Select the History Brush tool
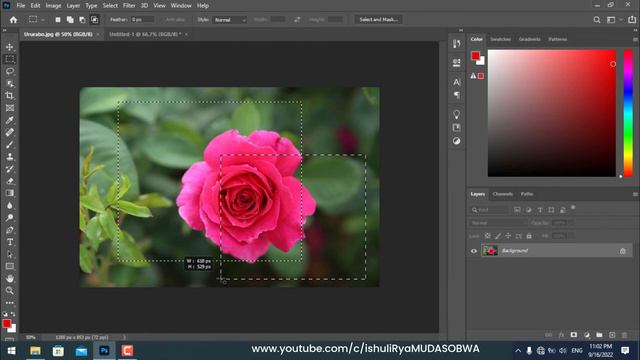Image resolution: width=640 pixels, height=360 pixels. tap(9, 169)
